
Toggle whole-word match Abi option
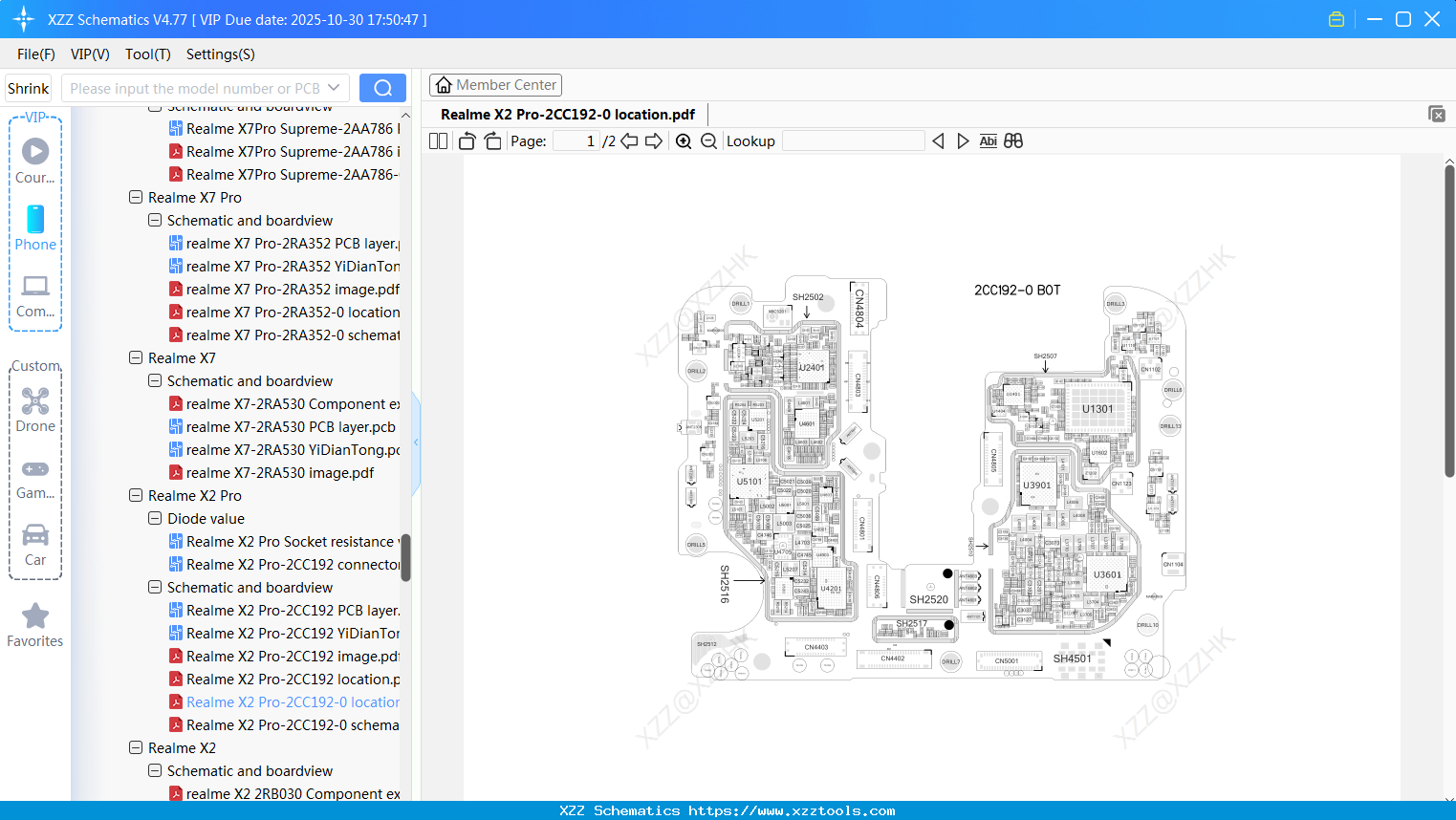click(988, 141)
